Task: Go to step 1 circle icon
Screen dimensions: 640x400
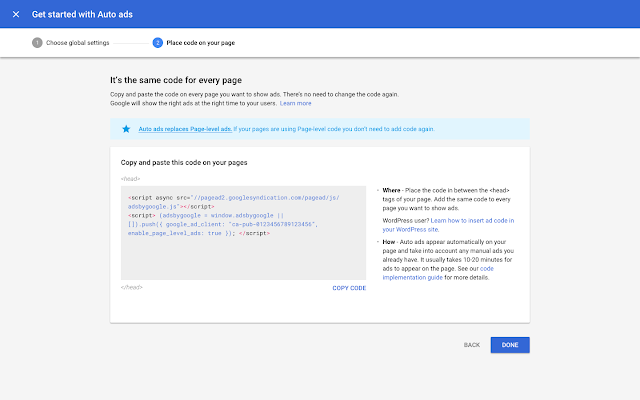Action: click(37, 43)
